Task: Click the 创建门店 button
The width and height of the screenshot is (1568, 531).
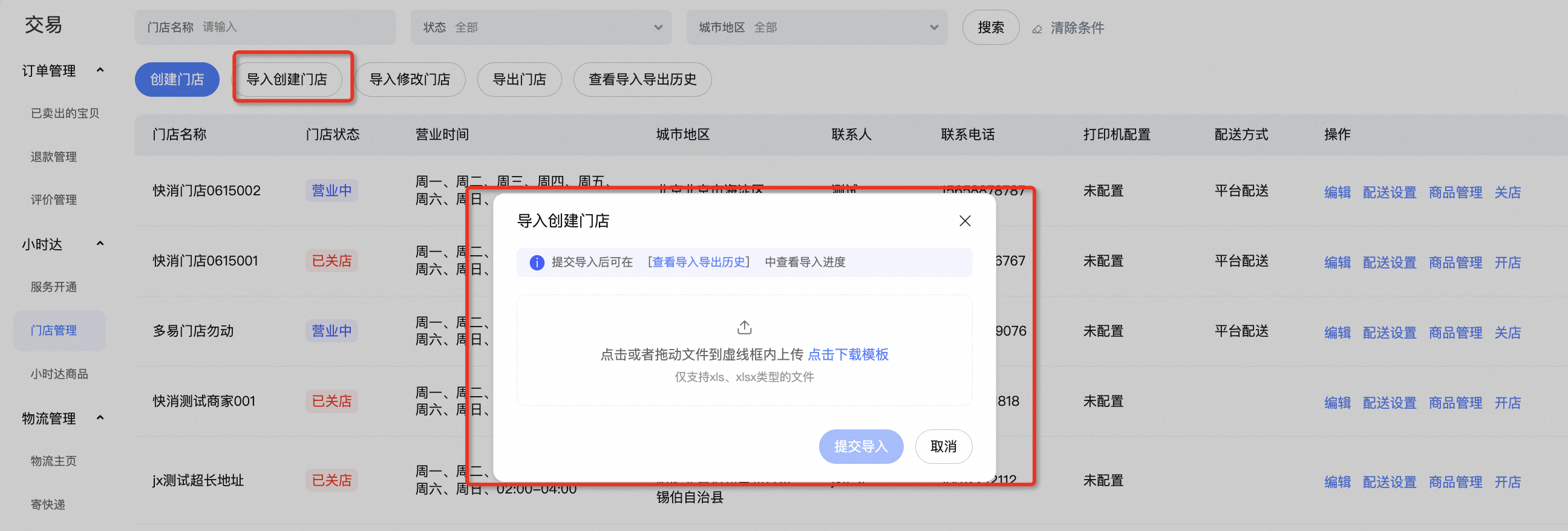Action: [177, 79]
